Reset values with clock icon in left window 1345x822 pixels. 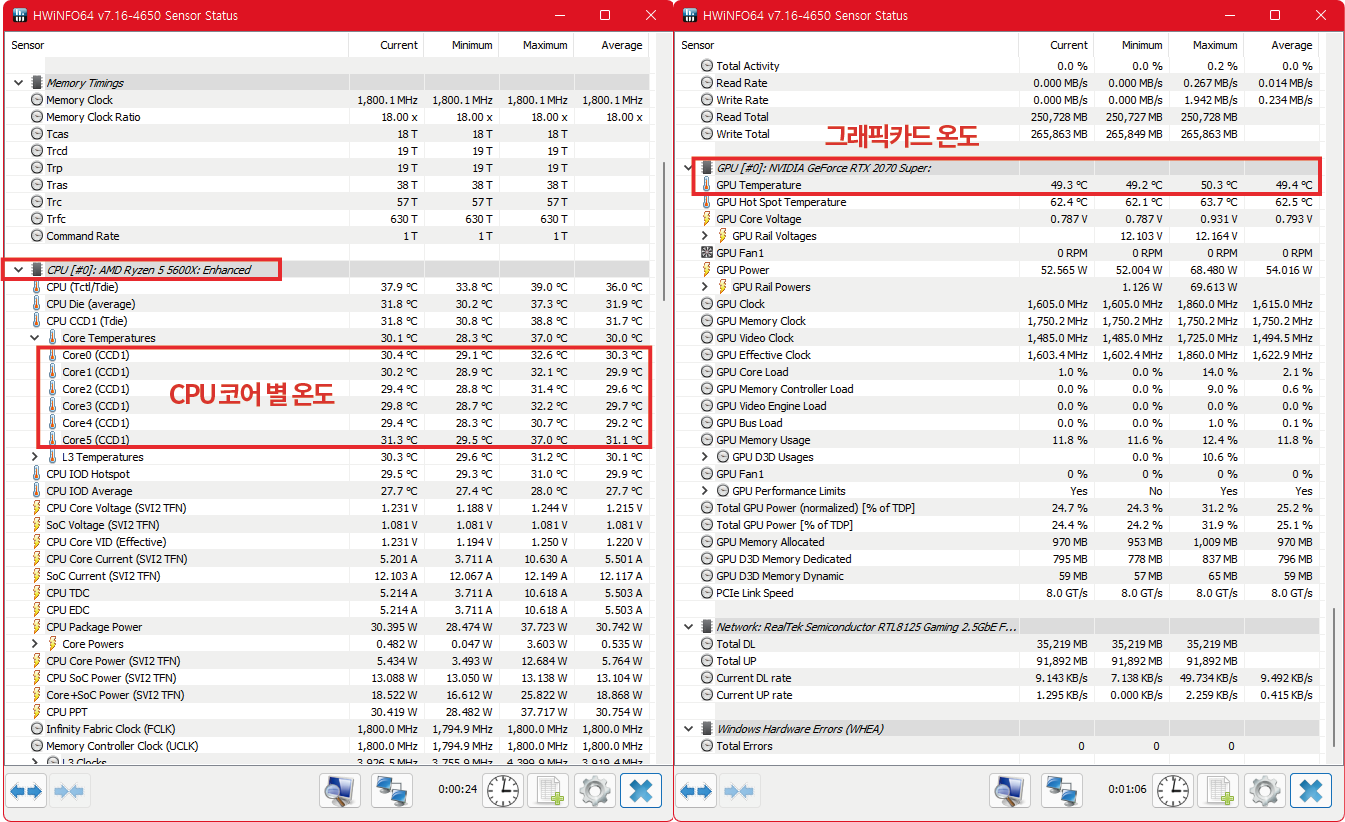click(x=503, y=791)
